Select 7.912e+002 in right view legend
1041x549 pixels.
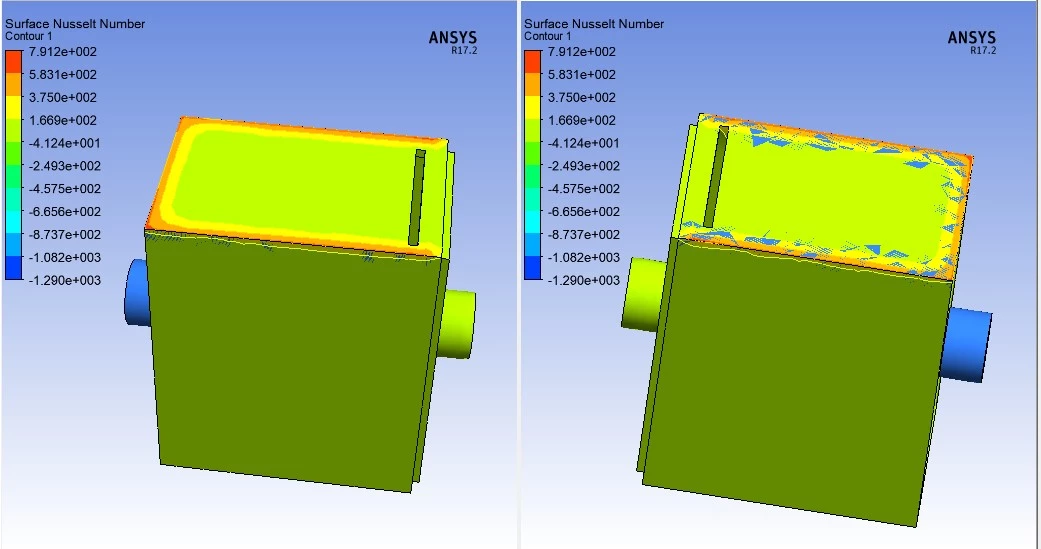(582, 52)
